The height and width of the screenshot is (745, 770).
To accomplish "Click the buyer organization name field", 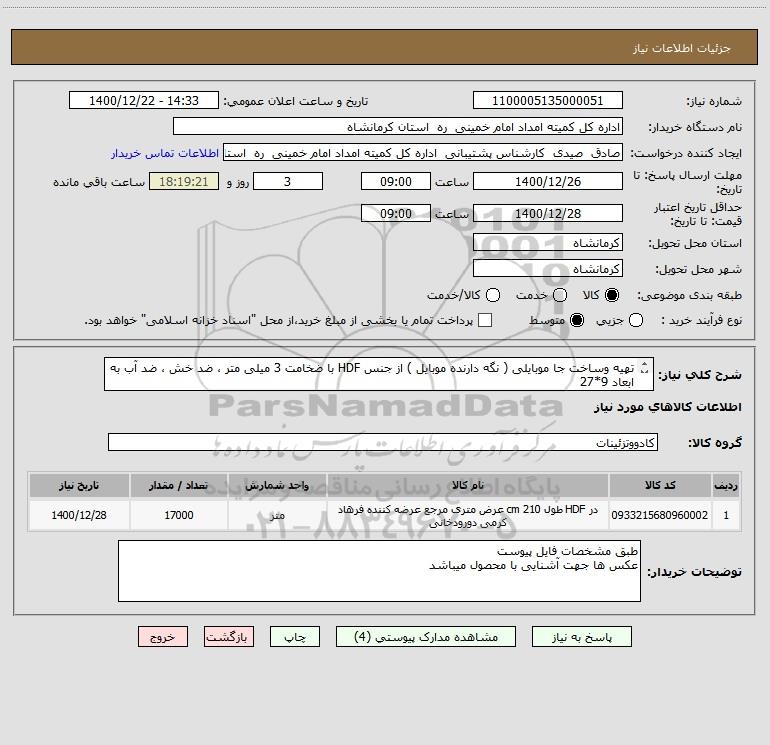I will tap(398, 127).
